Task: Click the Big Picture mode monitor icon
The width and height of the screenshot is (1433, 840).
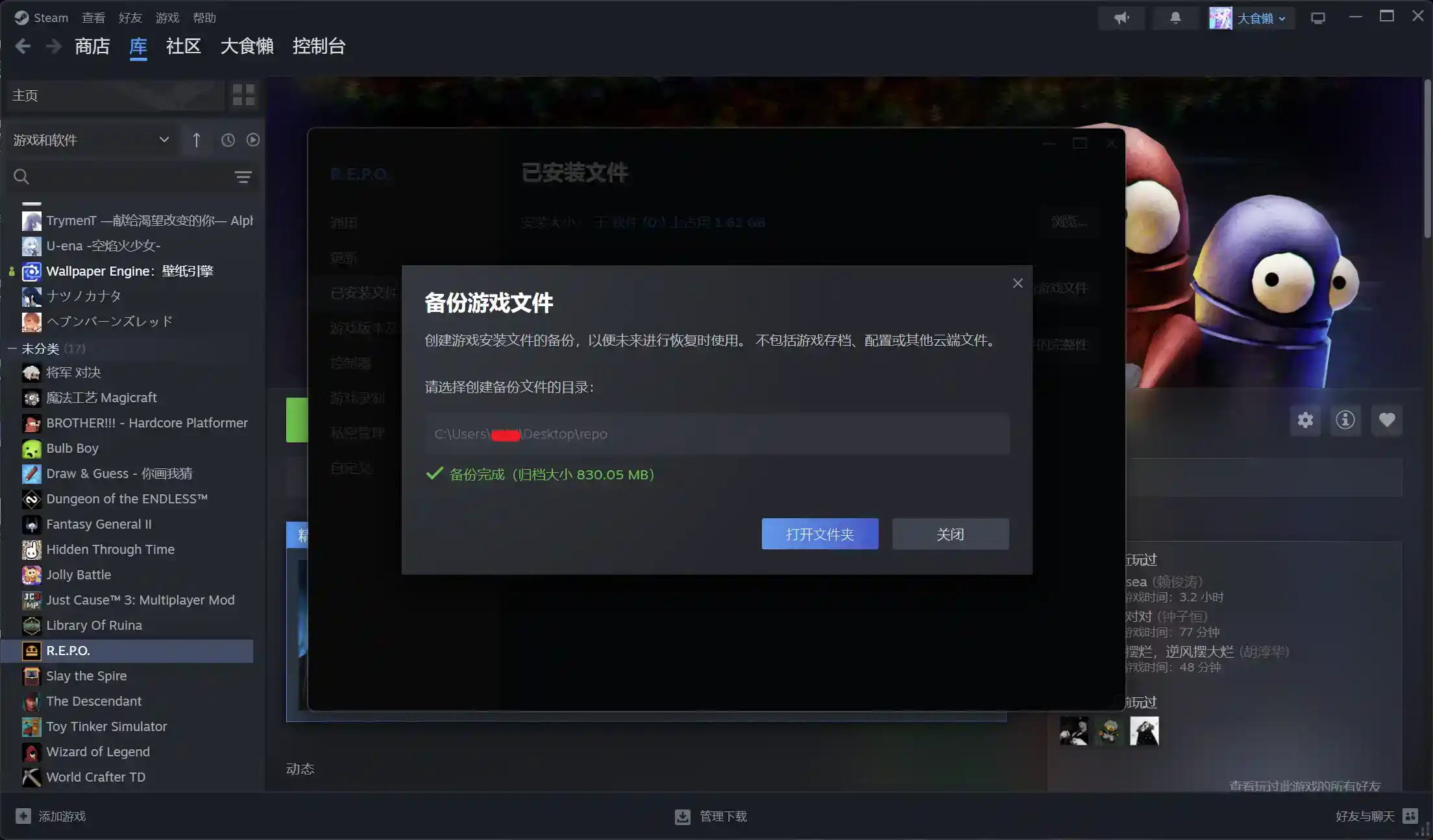Action: pos(1317,18)
